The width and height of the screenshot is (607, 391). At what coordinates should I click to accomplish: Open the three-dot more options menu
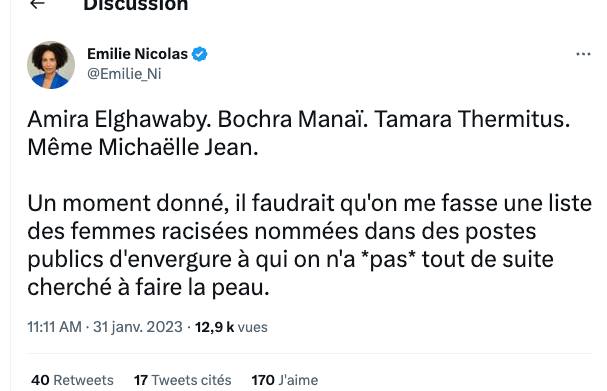pyautogui.click(x=583, y=54)
